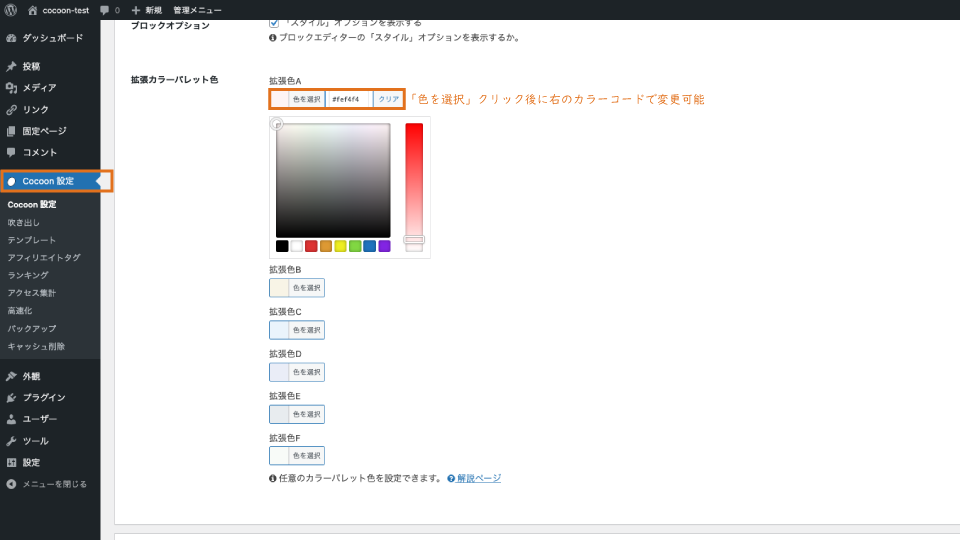Click the 外観 appearance brush icon
The width and height of the screenshot is (960, 540).
coord(11,376)
